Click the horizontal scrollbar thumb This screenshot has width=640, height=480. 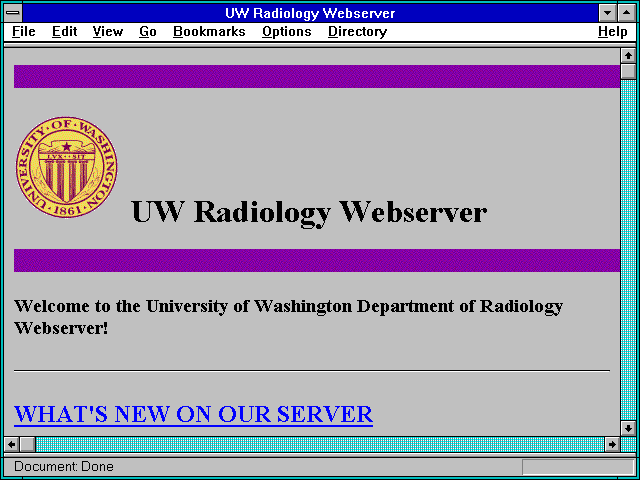pos(27,444)
